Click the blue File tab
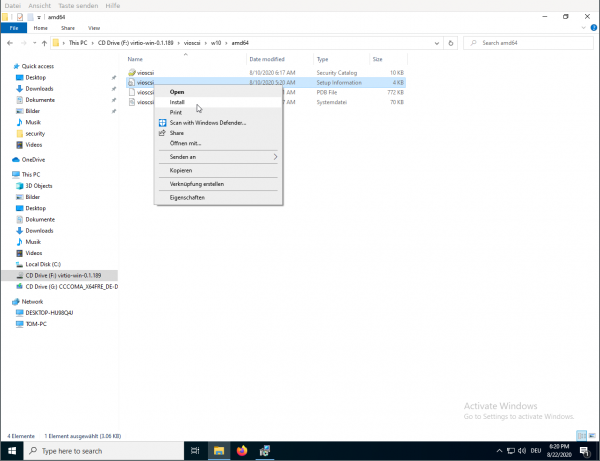 [15, 28]
